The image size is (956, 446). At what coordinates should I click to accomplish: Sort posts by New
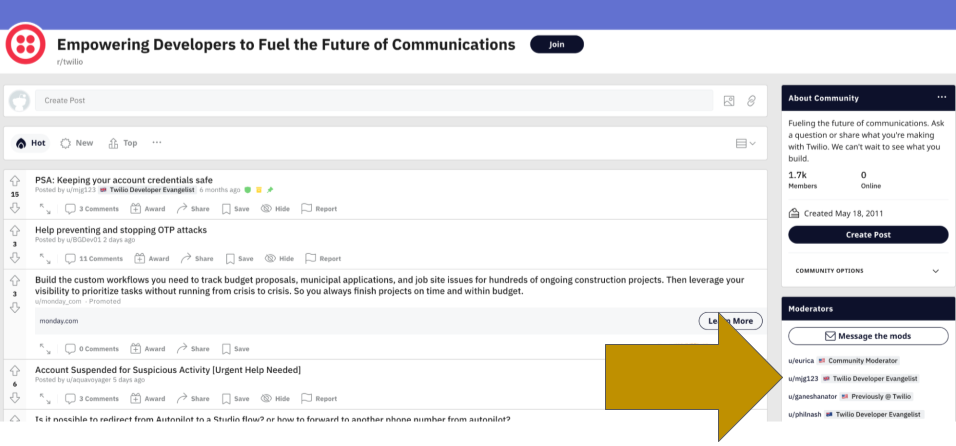click(77, 143)
